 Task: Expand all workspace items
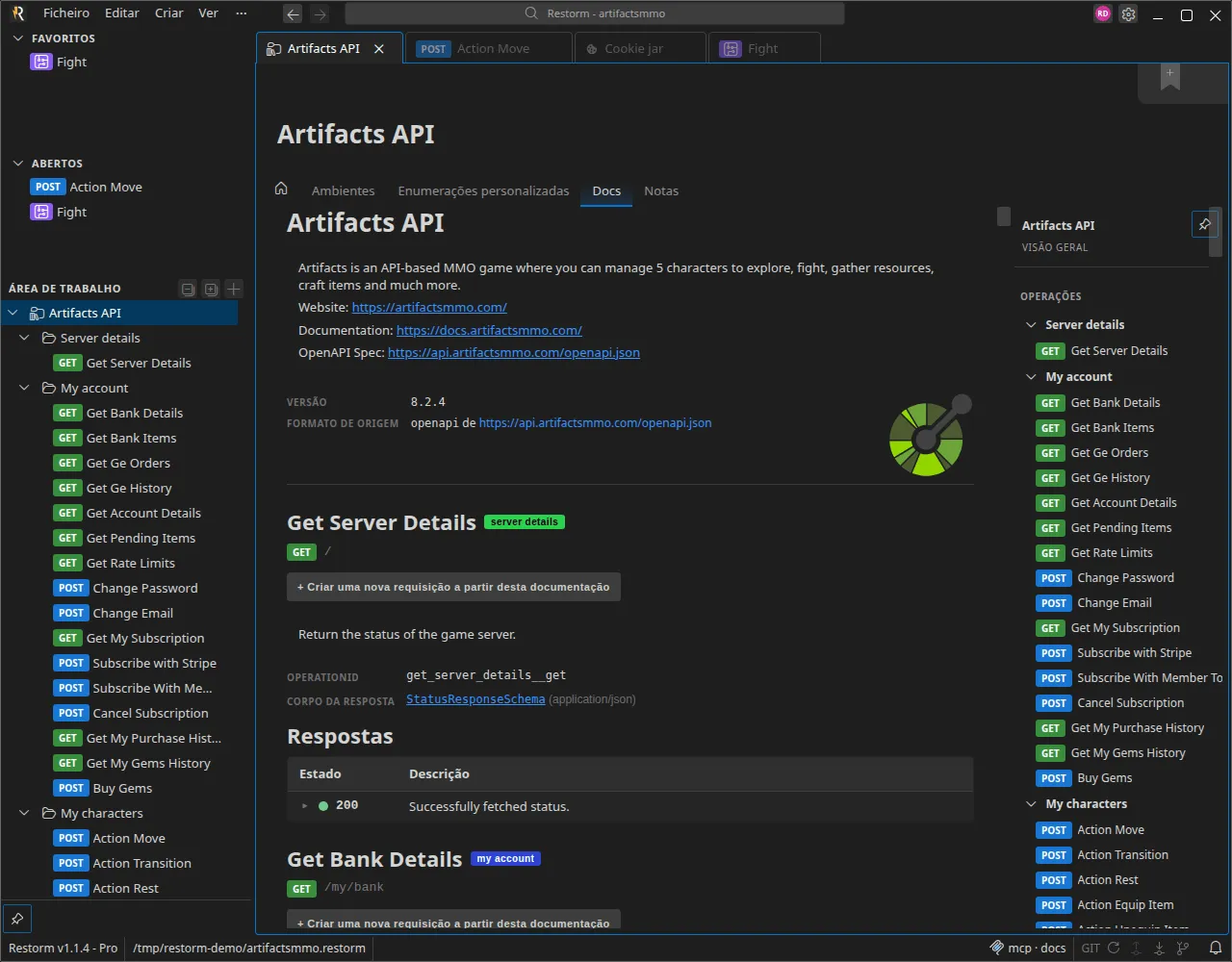(x=211, y=289)
